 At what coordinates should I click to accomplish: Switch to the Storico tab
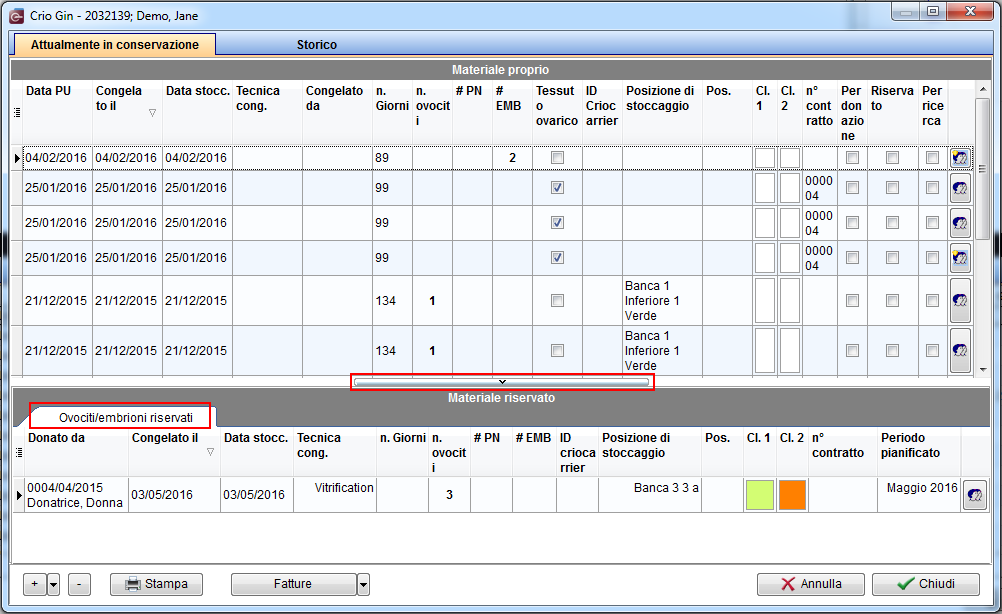316,45
